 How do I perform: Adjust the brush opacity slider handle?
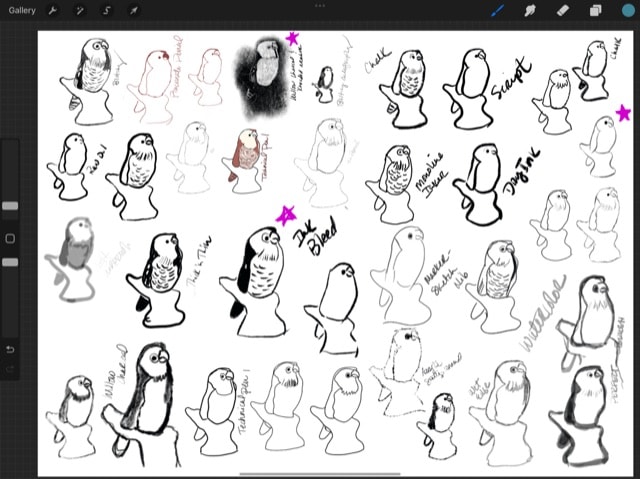click(10, 262)
